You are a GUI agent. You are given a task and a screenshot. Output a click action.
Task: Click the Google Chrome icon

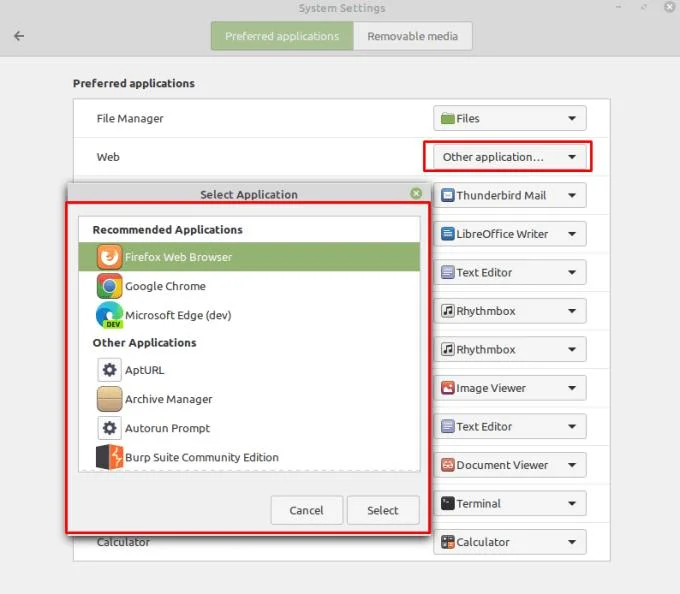click(x=109, y=286)
